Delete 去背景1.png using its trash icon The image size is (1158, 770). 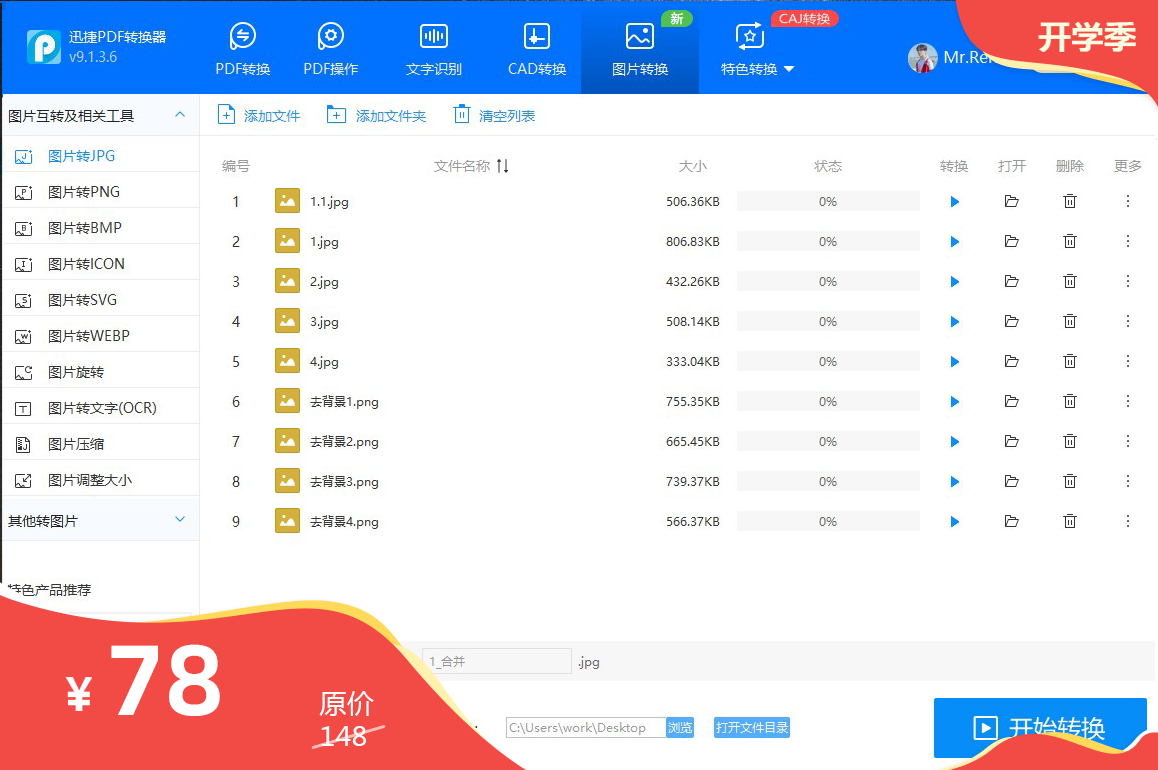(1069, 401)
